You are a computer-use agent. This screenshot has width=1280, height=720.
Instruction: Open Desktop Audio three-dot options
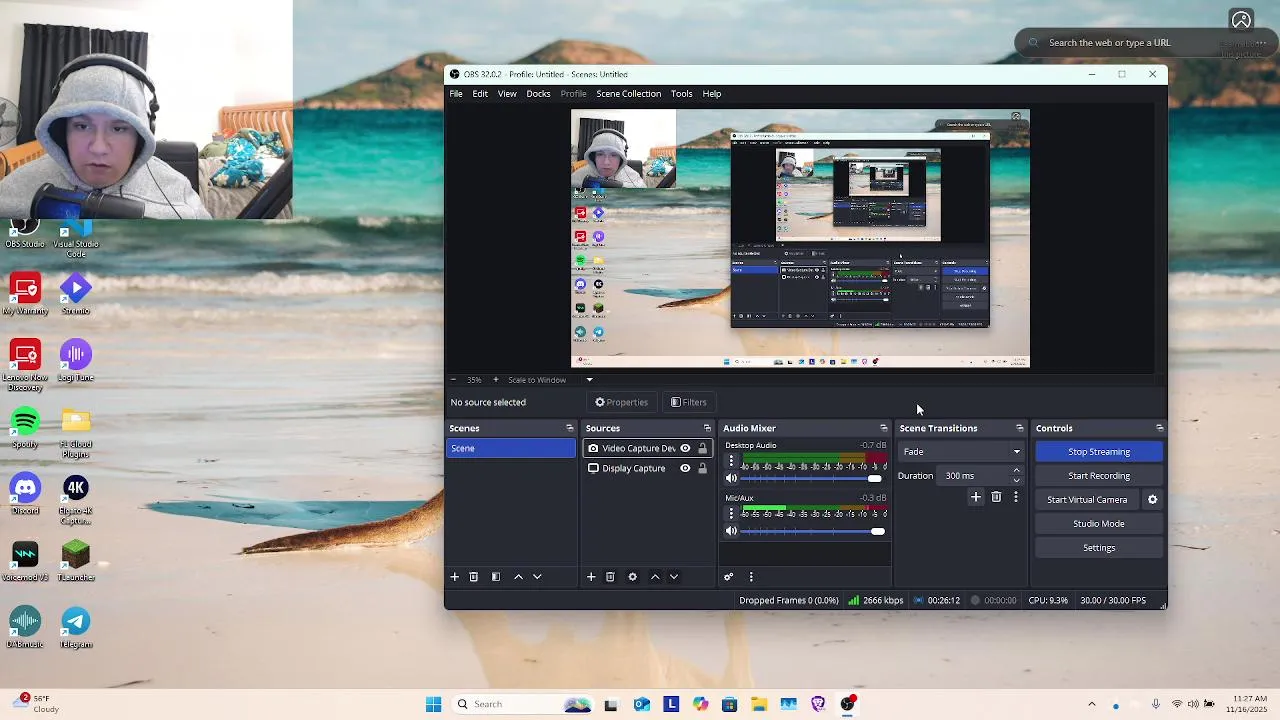pos(731,461)
